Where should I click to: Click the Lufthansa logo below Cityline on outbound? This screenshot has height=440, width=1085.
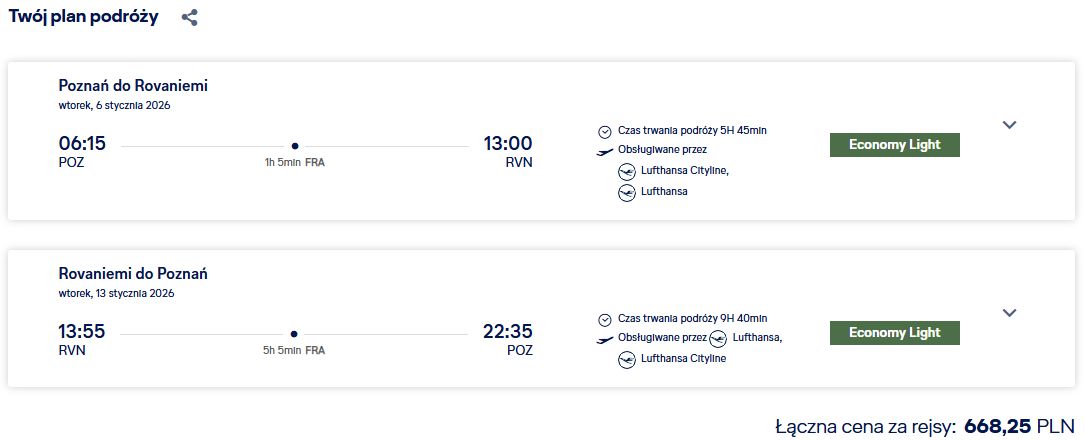(627, 192)
